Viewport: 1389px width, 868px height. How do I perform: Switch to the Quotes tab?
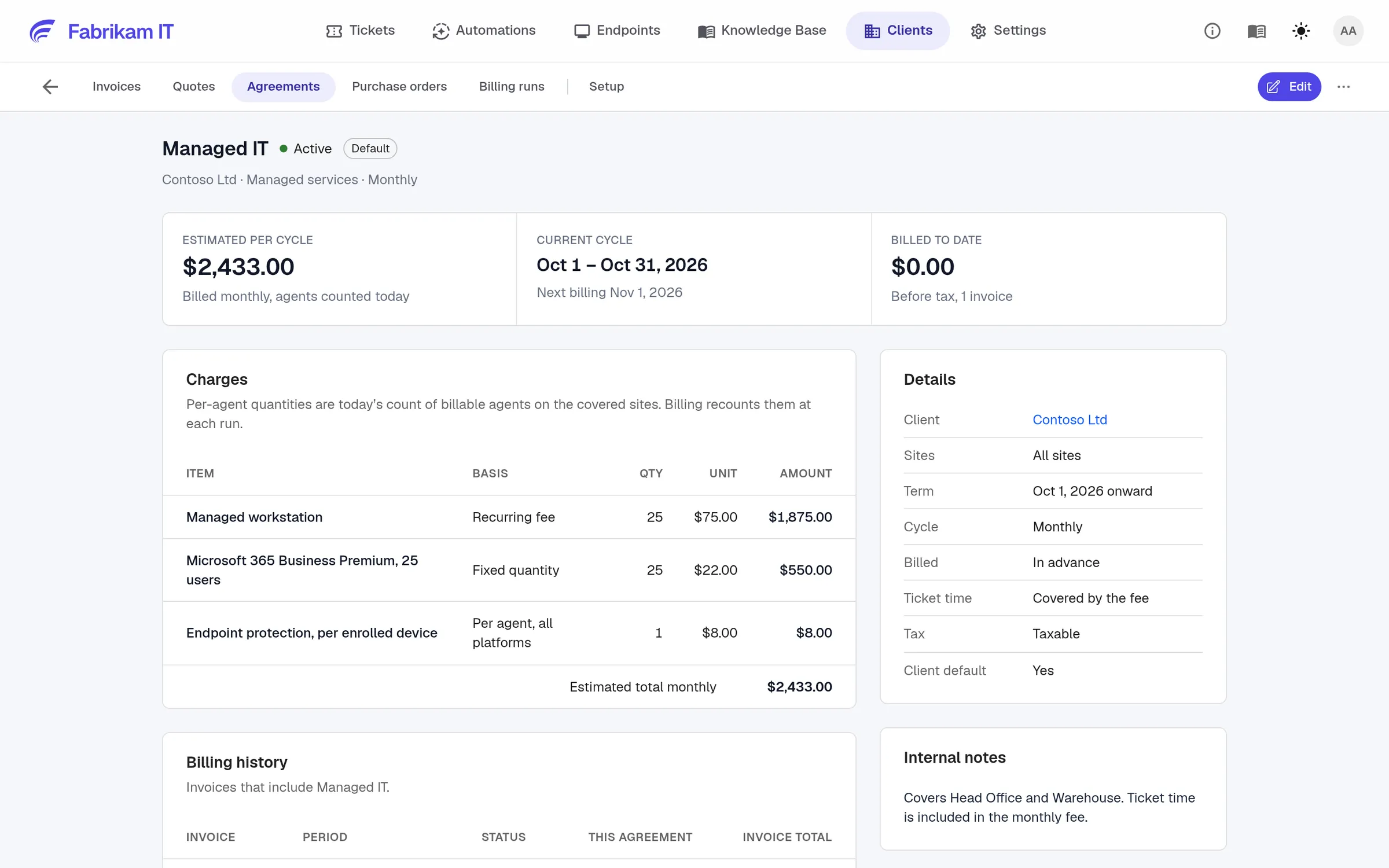click(x=193, y=87)
